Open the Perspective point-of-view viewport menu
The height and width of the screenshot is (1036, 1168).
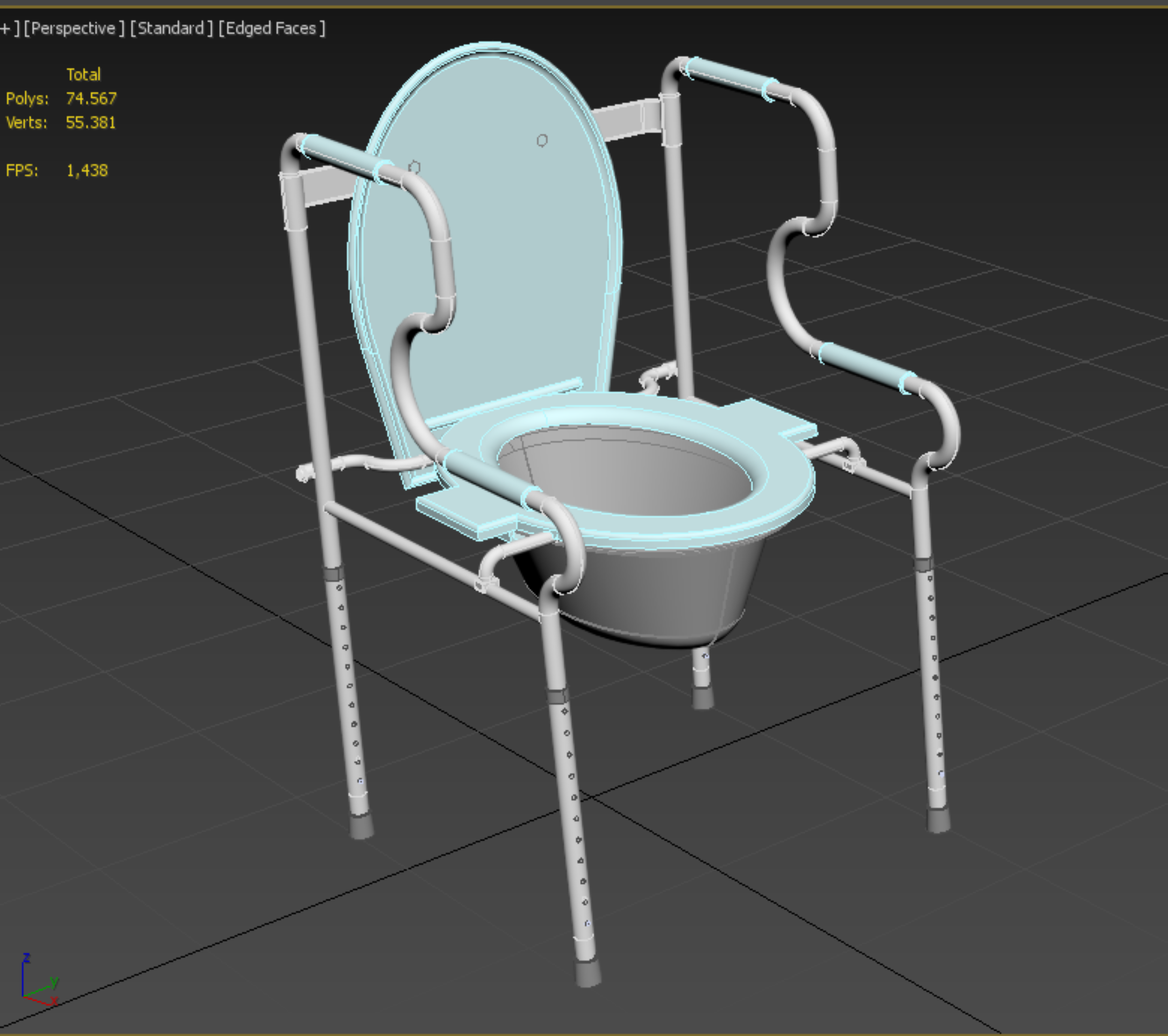click(x=73, y=28)
